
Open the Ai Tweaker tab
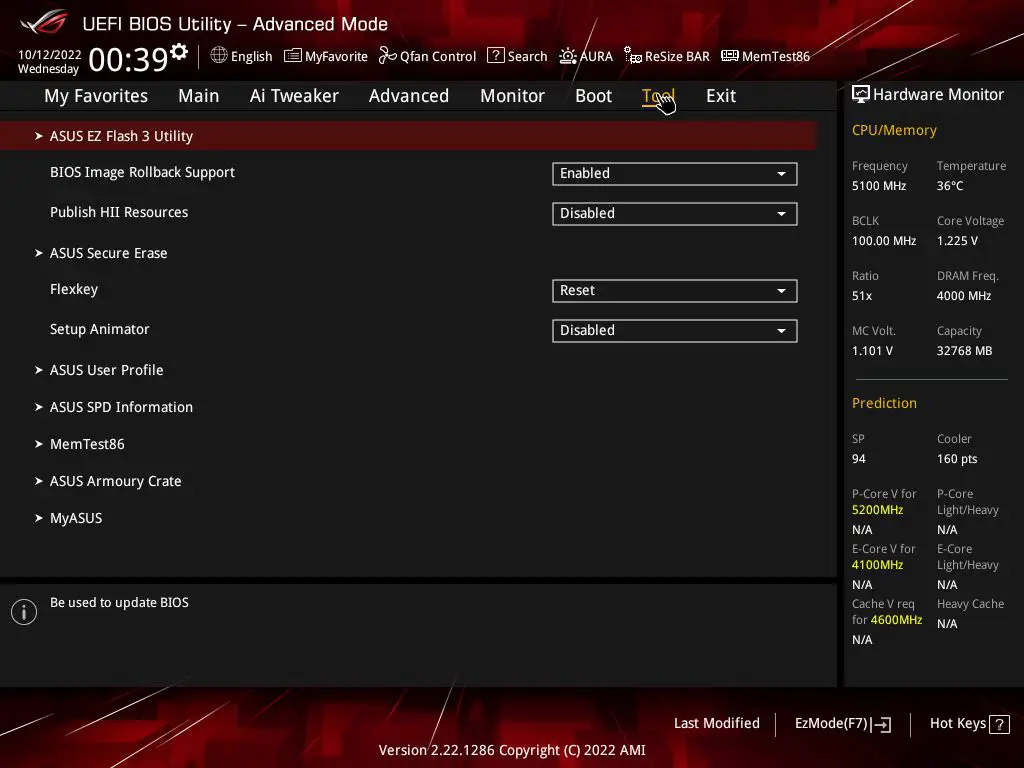coord(294,96)
